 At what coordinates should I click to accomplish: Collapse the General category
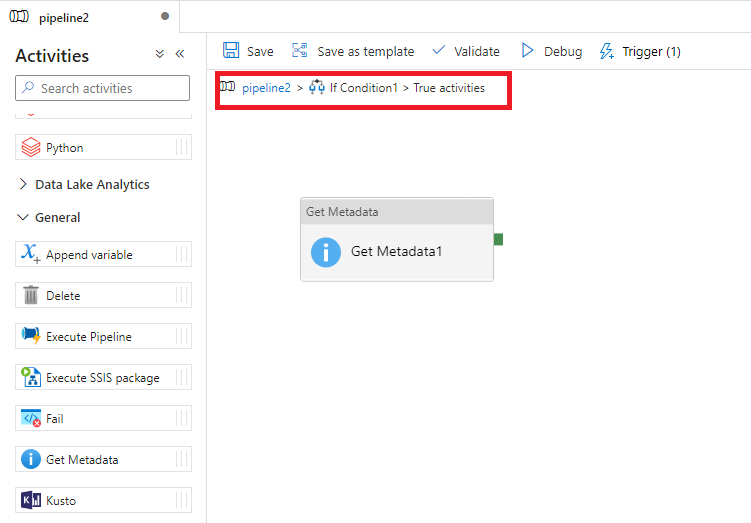tap(23, 217)
